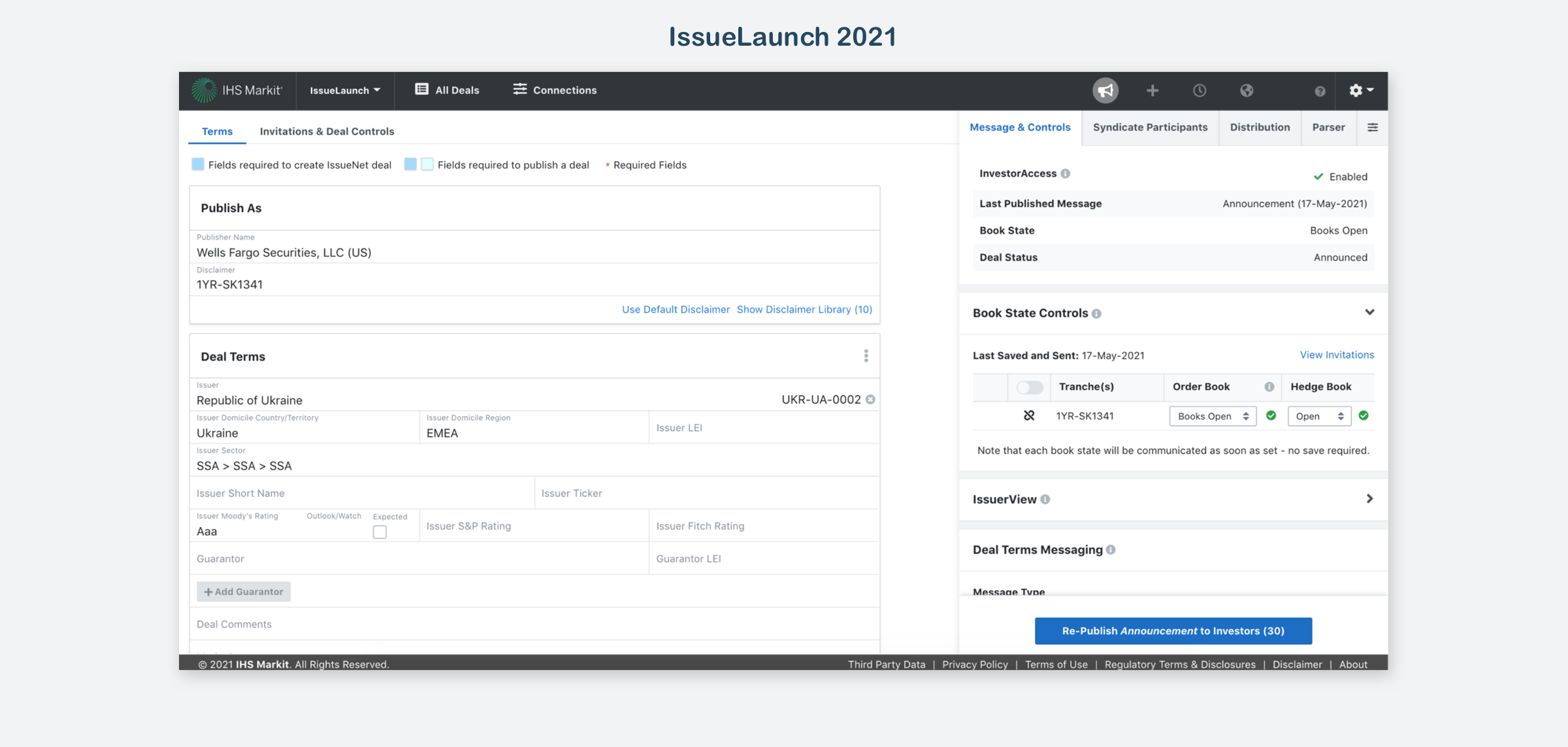Viewport: 1568px width, 747px height.
Task: Open the Deal Terms three-dot menu
Action: pyautogui.click(x=866, y=356)
